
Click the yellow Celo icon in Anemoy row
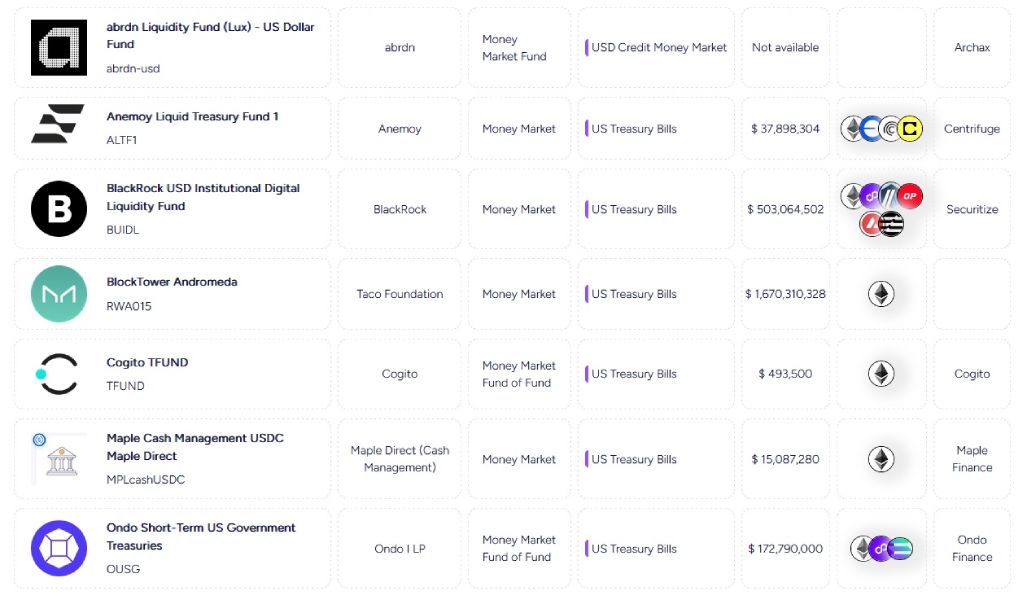tap(909, 129)
